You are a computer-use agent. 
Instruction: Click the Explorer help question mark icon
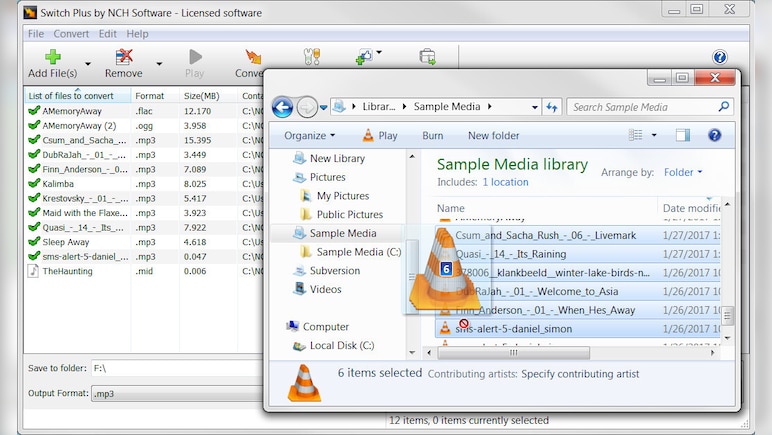[x=714, y=135]
